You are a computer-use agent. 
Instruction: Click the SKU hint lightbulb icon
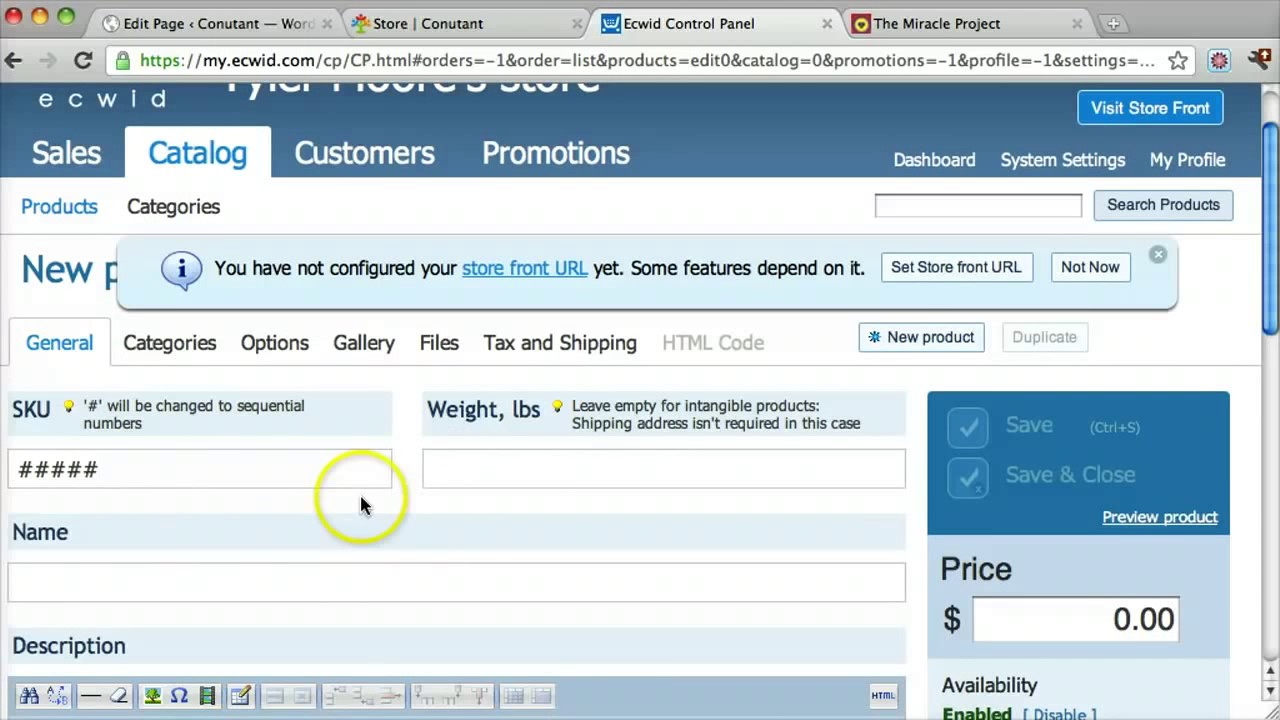pos(68,407)
